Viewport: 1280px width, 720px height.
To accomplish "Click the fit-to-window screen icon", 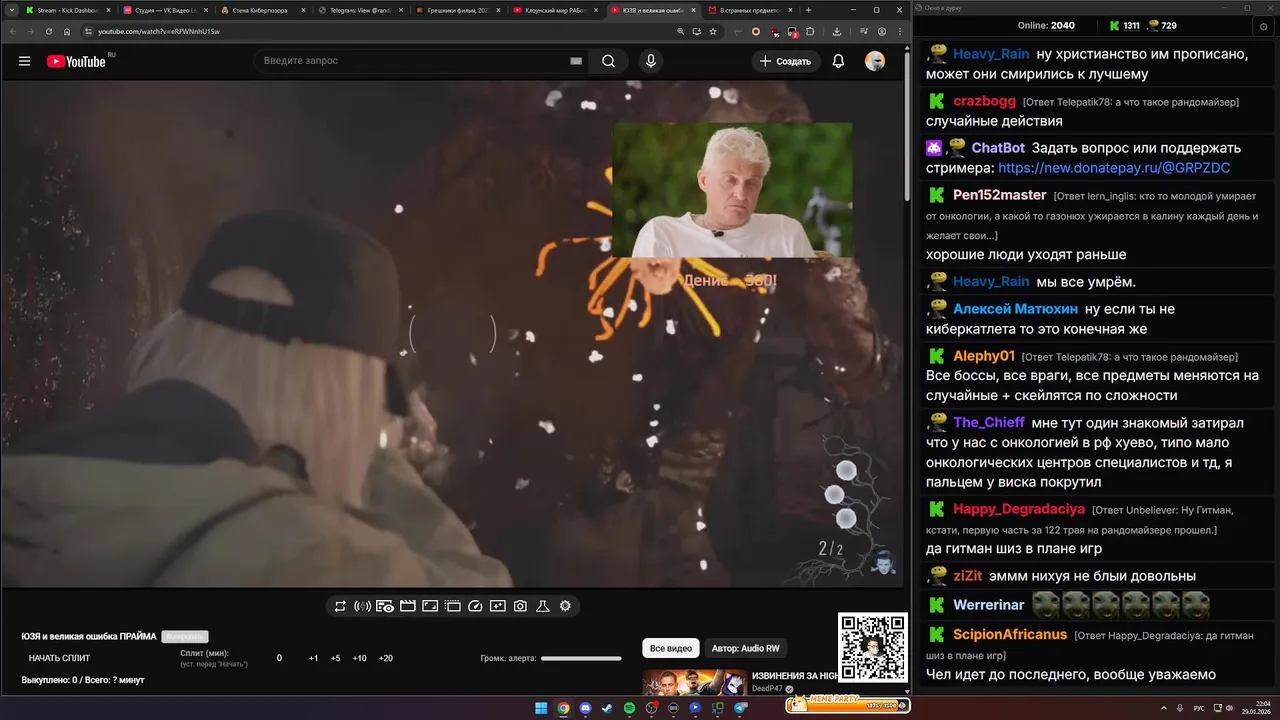I will pos(430,606).
